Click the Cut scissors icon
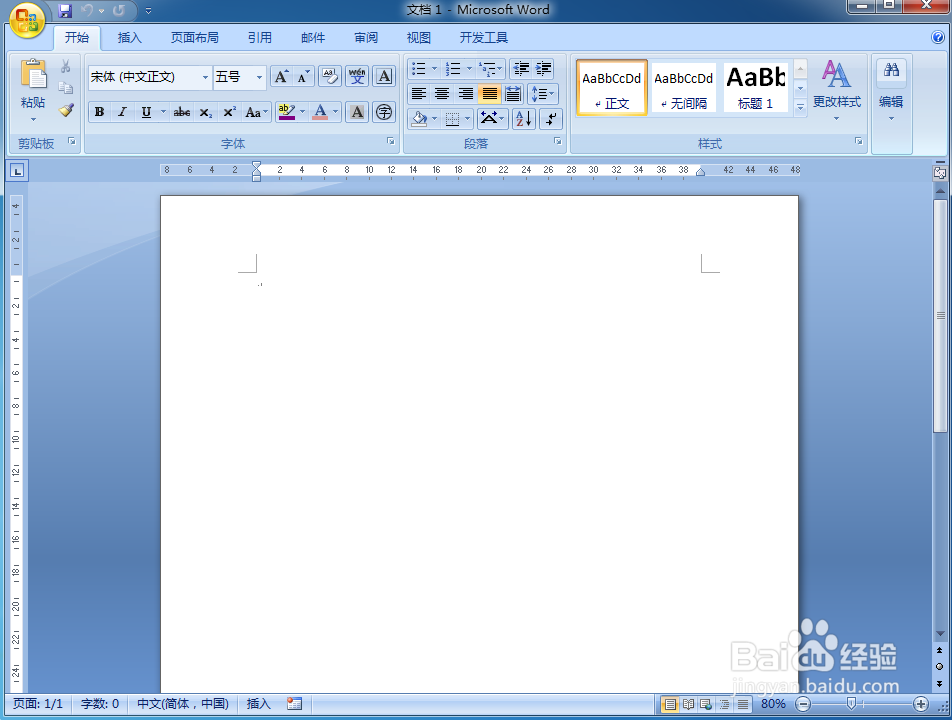Viewport: 952px width, 720px height. click(66, 66)
